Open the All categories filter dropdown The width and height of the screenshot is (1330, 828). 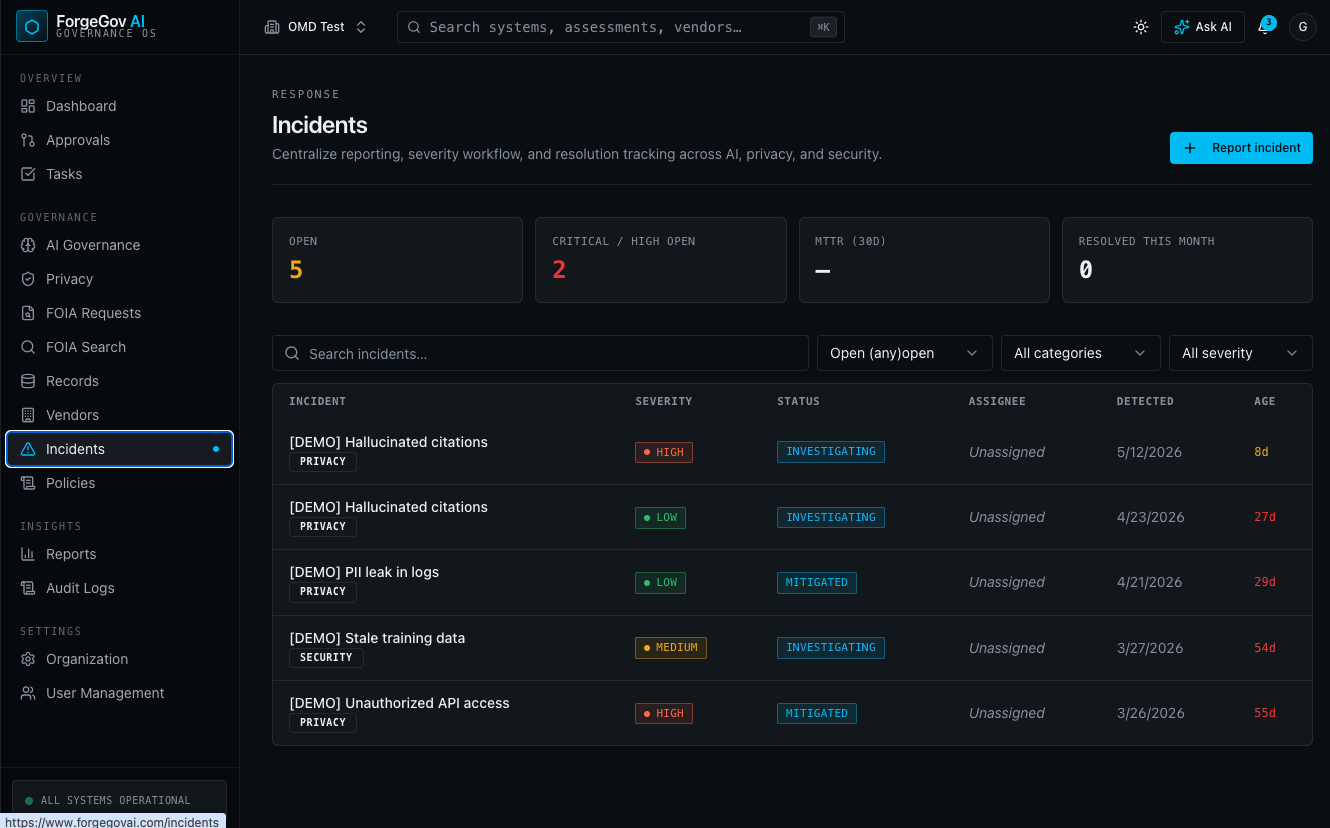1080,353
